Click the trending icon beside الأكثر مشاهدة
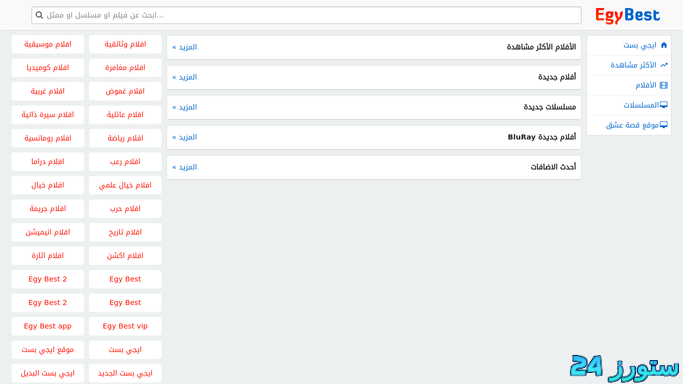 point(664,65)
